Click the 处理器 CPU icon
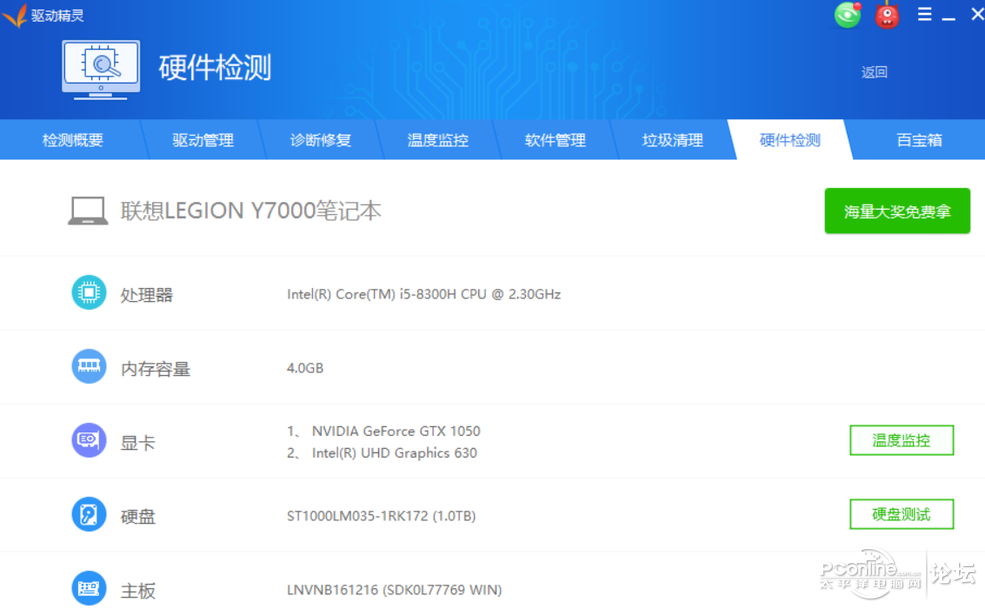The height and width of the screenshot is (609, 985). pyautogui.click(x=89, y=292)
